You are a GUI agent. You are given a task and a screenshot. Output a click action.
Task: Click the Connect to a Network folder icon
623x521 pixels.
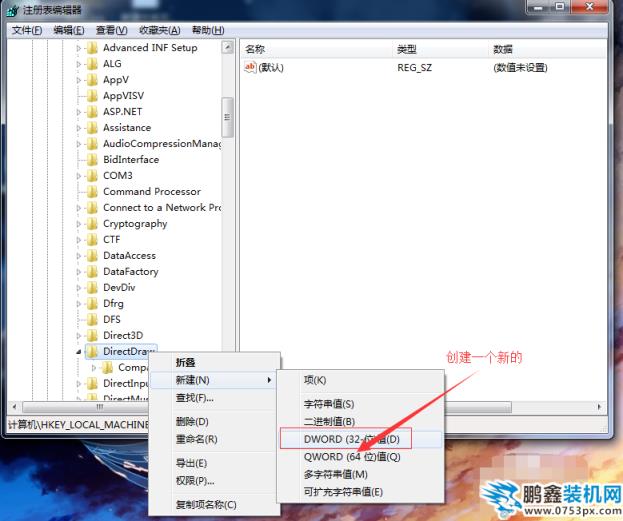pos(92,207)
